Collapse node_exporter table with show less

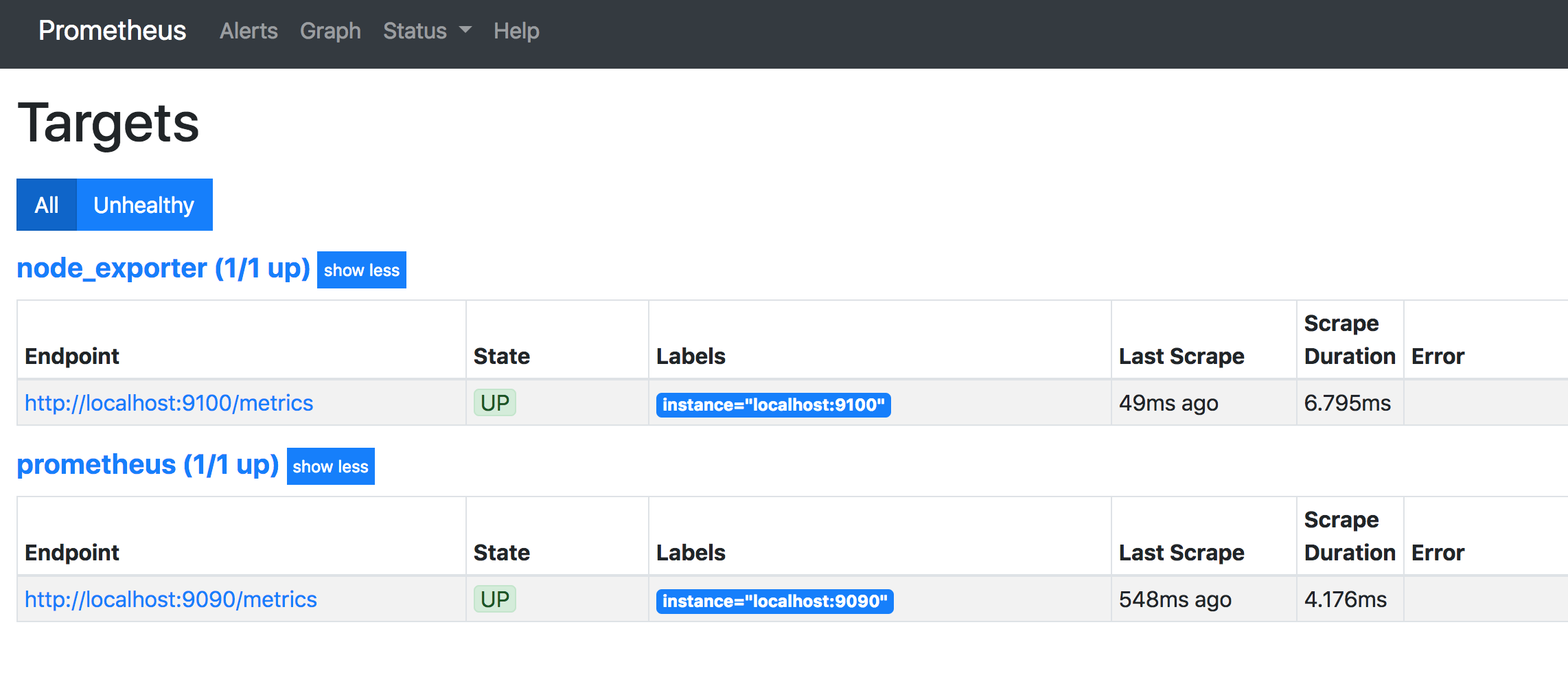(x=362, y=270)
